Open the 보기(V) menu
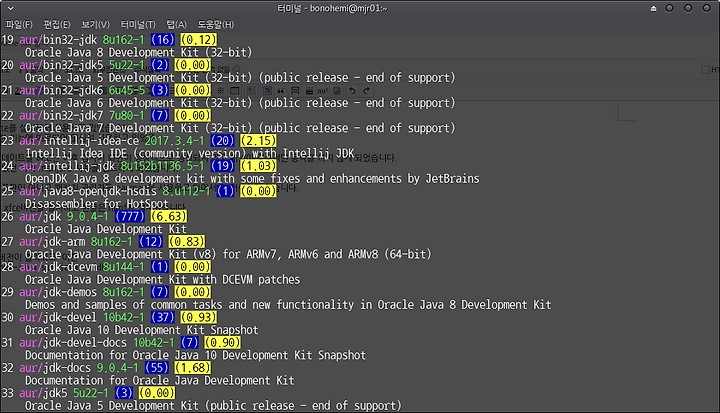Viewport: 720px width, 413px height. point(96,24)
